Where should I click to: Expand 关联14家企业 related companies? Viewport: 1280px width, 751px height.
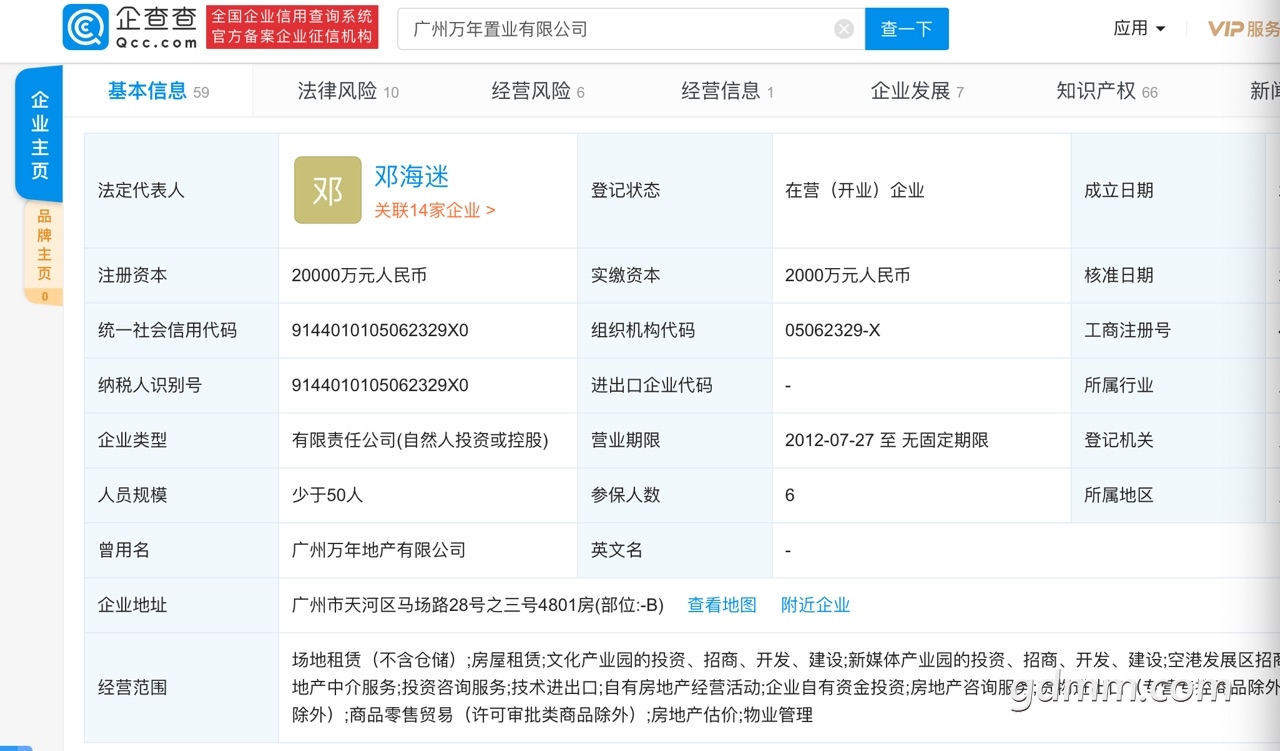(434, 210)
